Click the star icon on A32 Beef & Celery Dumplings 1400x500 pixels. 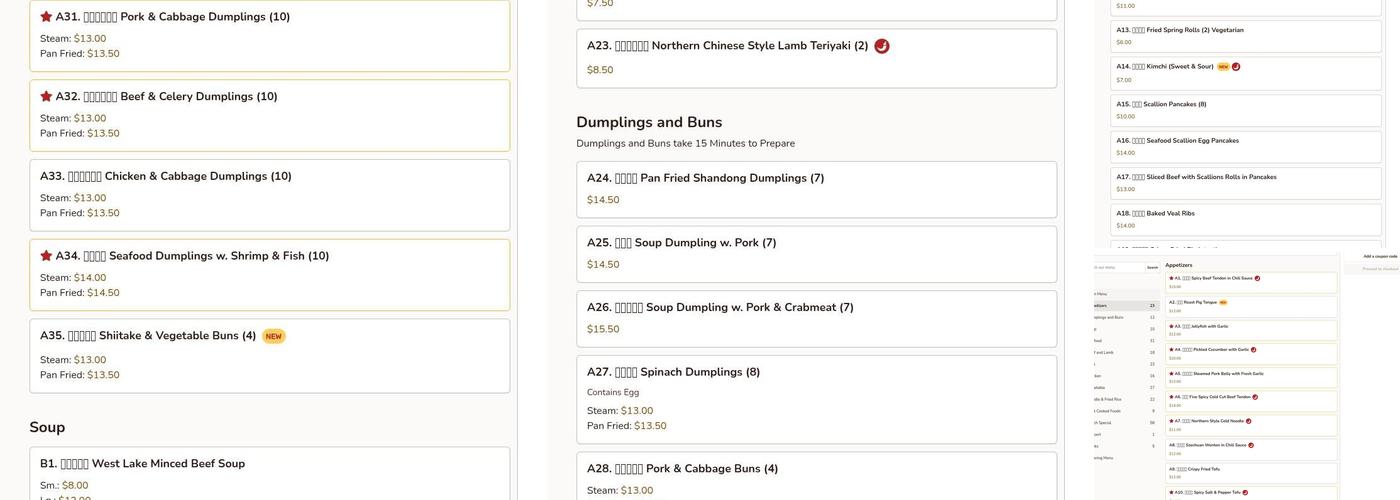[x=46, y=97]
